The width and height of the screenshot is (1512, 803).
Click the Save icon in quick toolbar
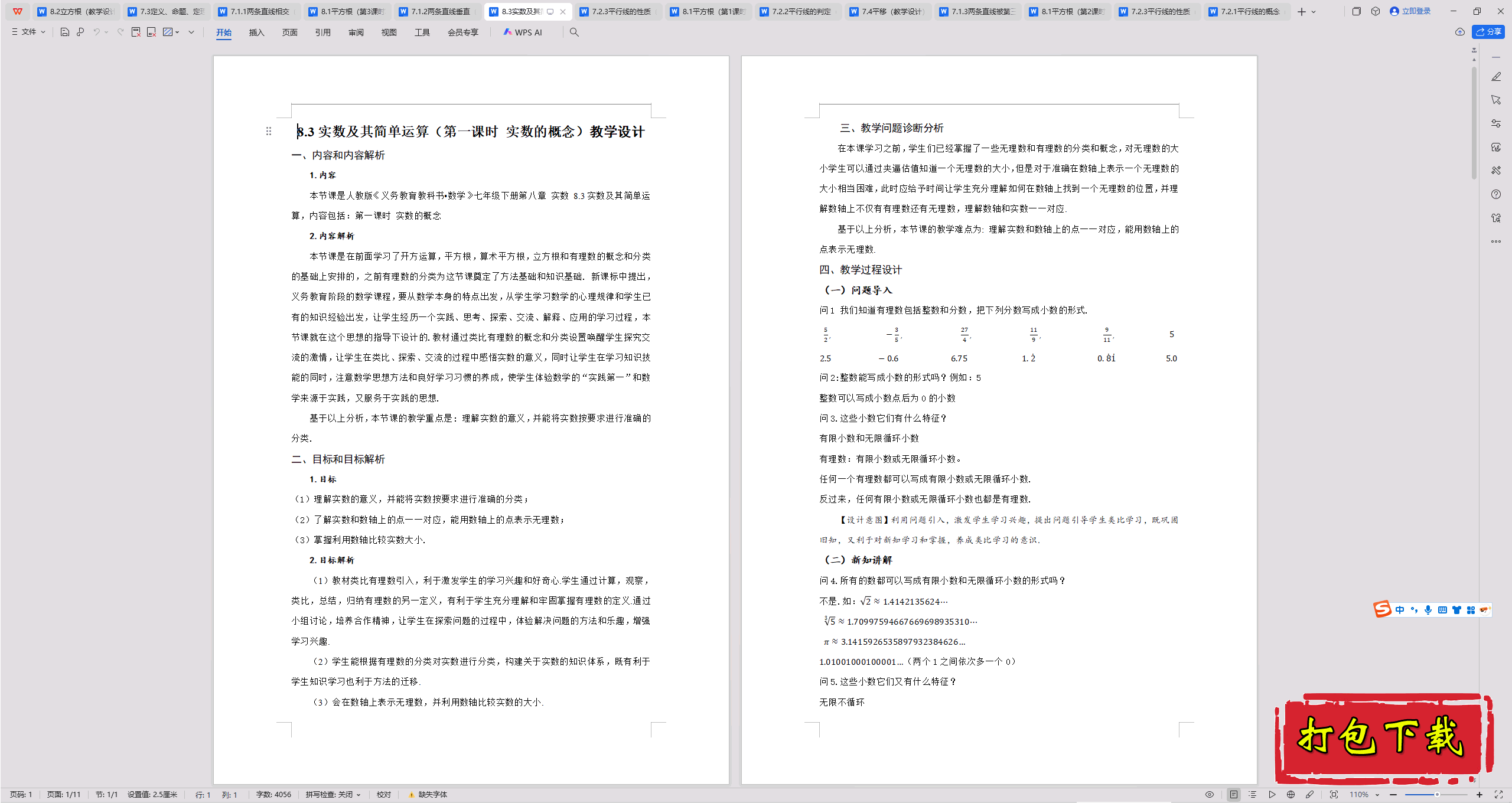[65, 32]
